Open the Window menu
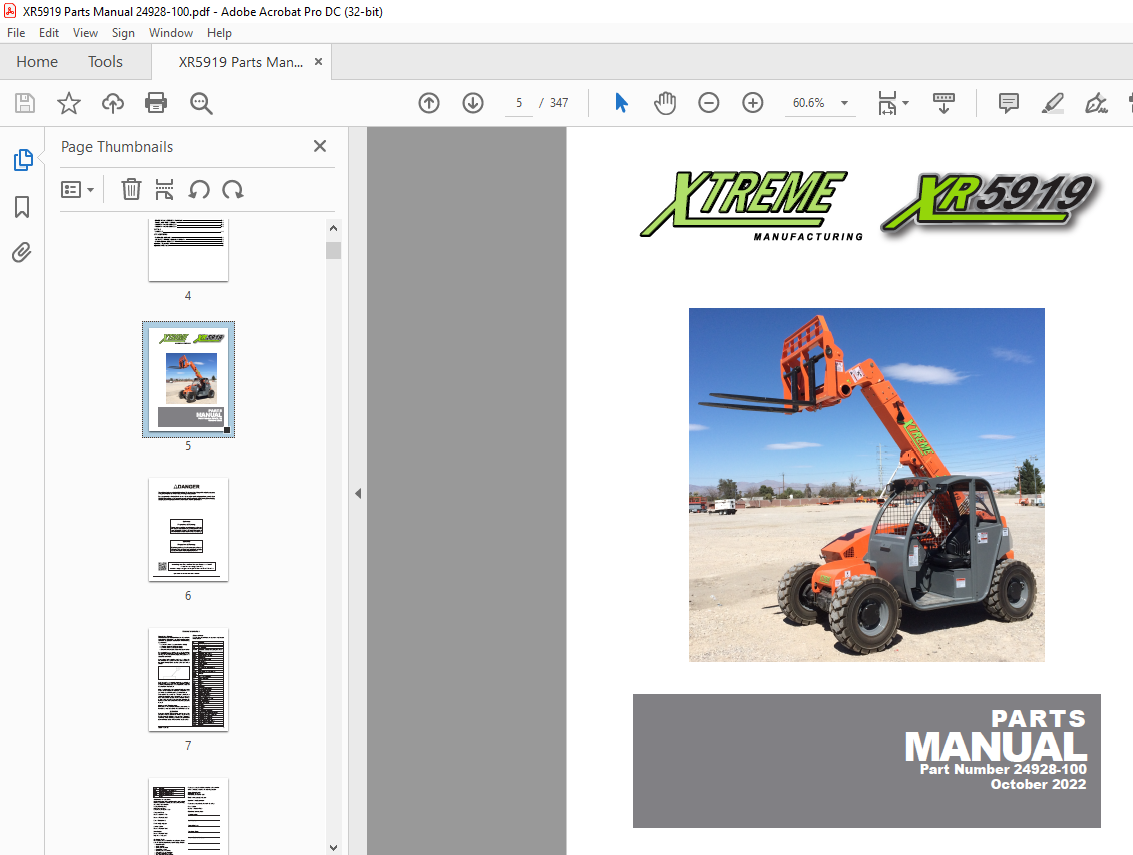This screenshot has height=855, width=1133. (x=171, y=33)
